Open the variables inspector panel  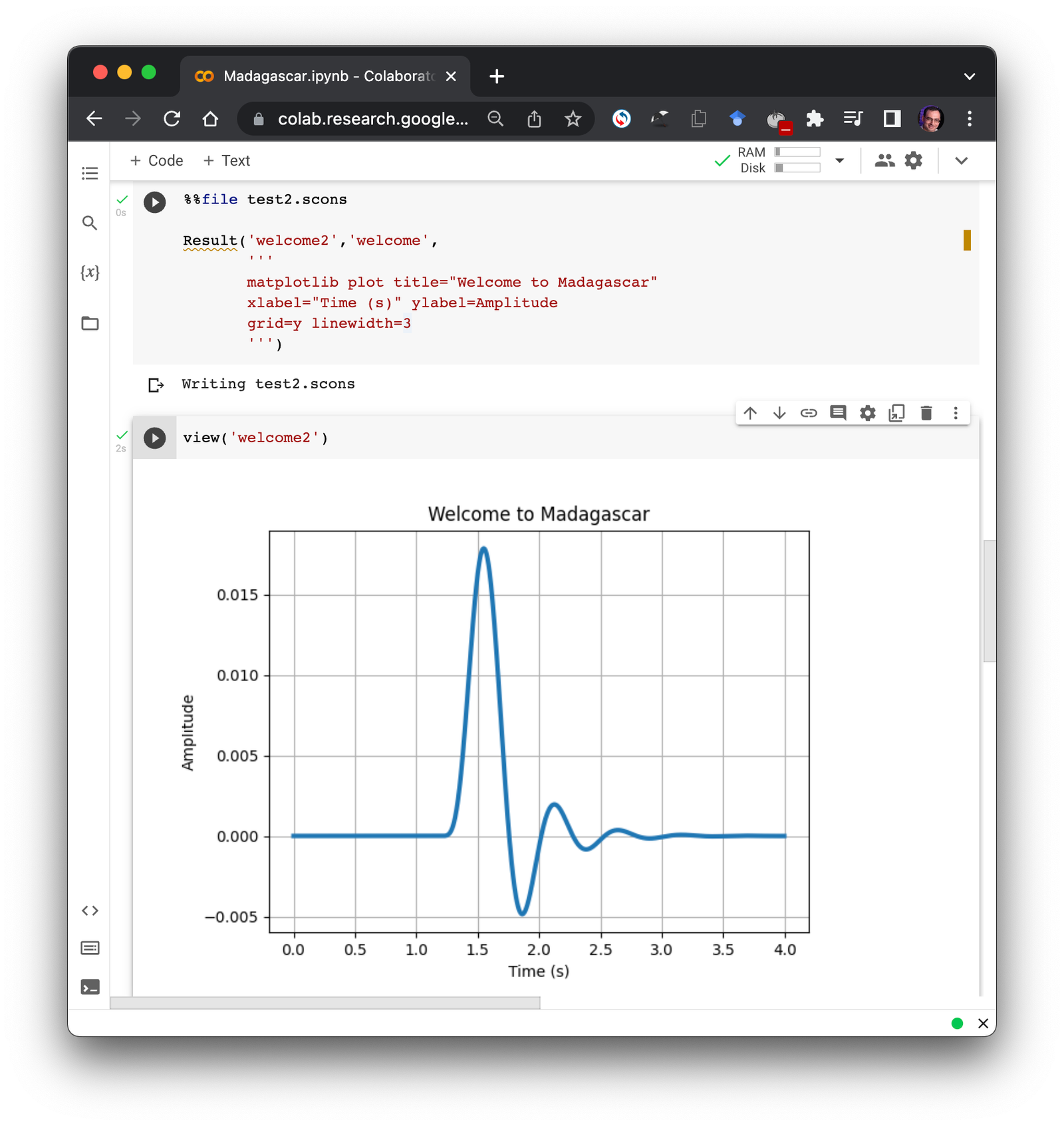pyautogui.click(x=90, y=273)
